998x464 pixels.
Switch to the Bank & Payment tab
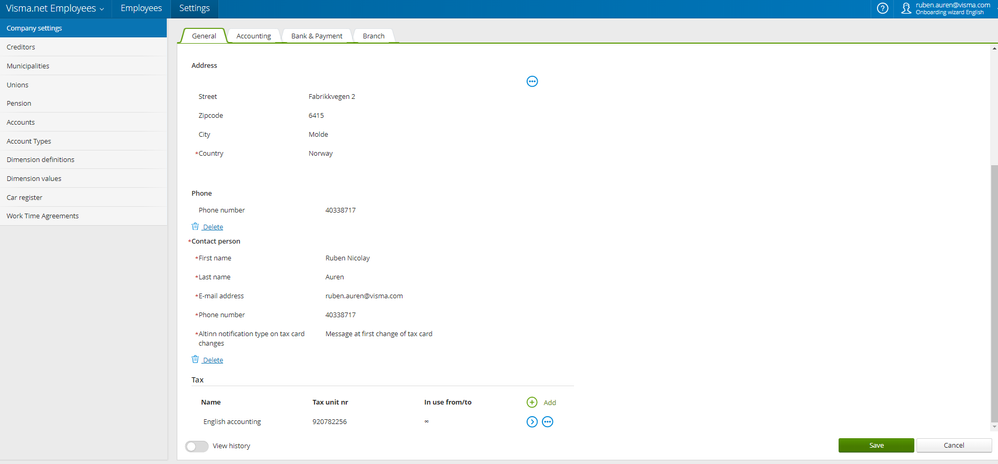[x=316, y=36]
